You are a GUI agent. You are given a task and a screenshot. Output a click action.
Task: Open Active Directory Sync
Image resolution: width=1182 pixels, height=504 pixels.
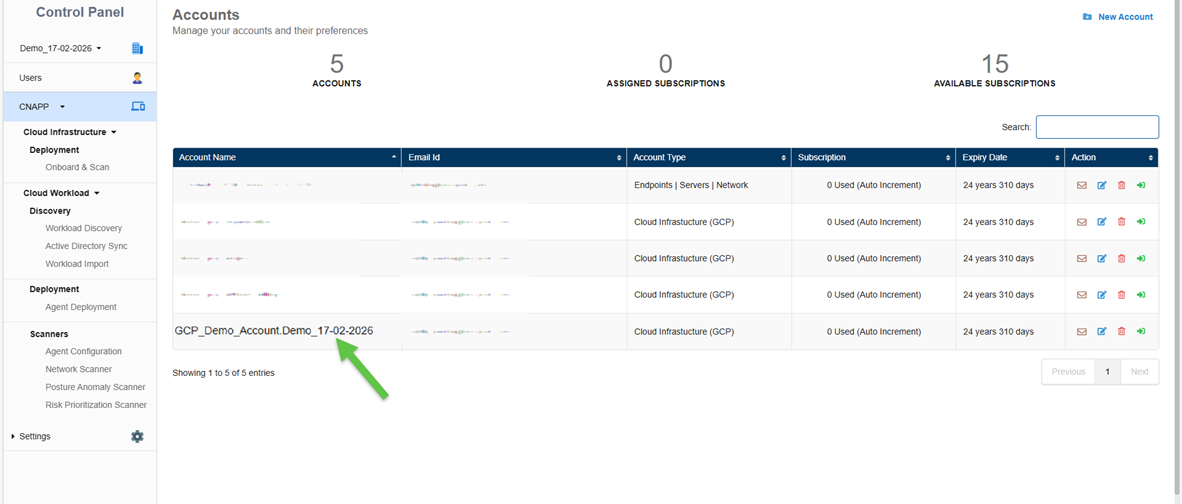(x=86, y=246)
